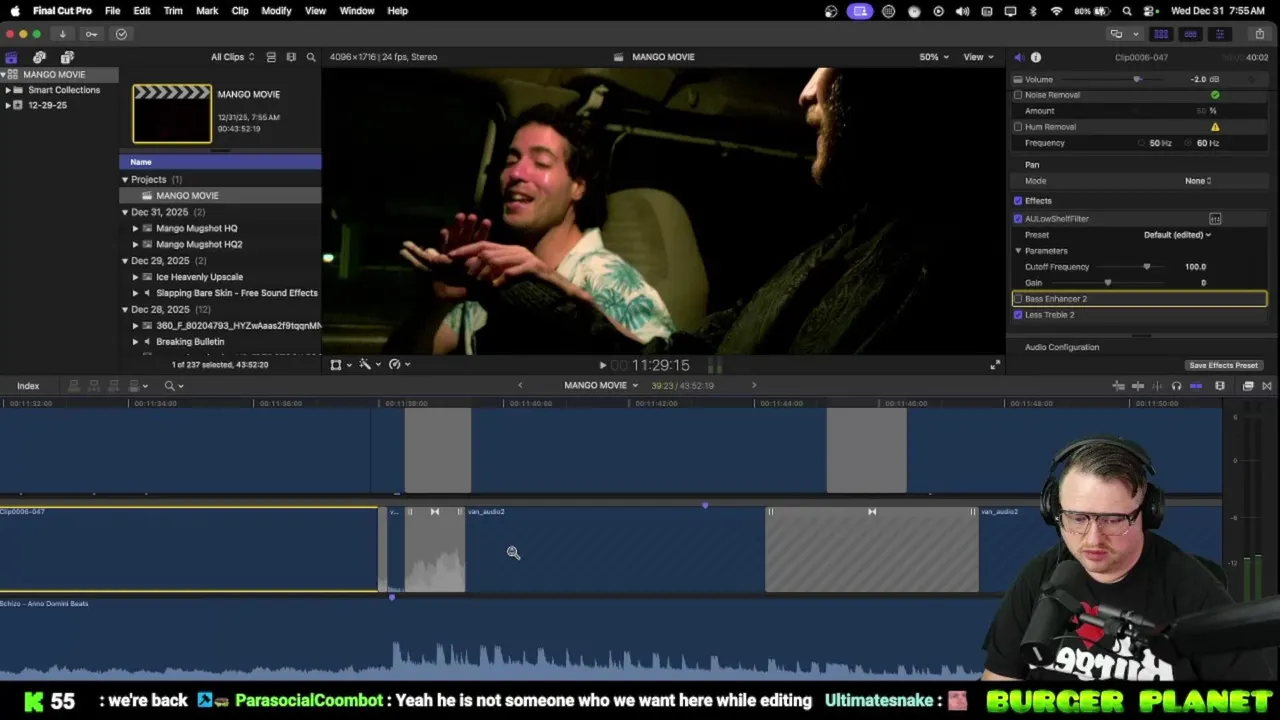The image size is (1280, 720).
Task: Open the Preset Default (edited) dropdown
Action: (x=1177, y=235)
